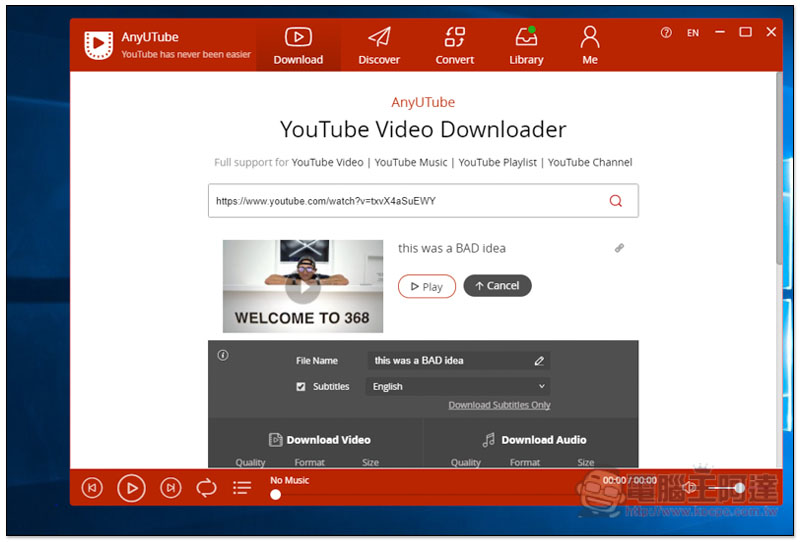The width and height of the screenshot is (800, 542).
Task: Click the music progress slider handle
Action: point(276,495)
